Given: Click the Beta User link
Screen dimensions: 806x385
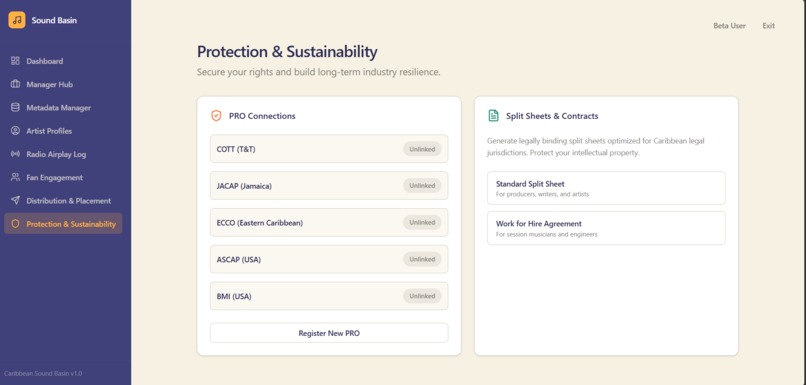Looking at the screenshot, I should pyautogui.click(x=729, y=26).
